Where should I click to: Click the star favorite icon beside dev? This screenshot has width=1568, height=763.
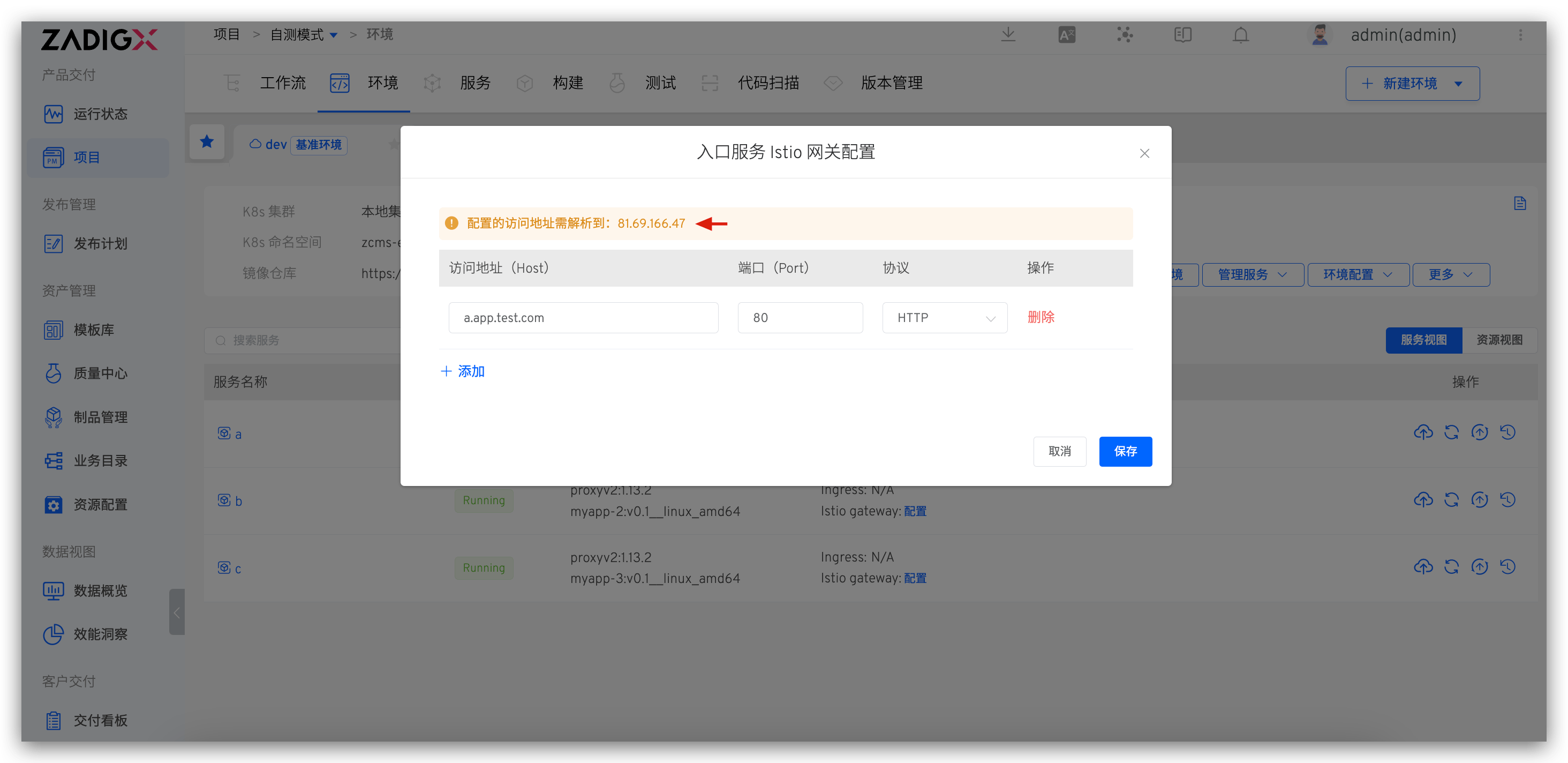207,142
